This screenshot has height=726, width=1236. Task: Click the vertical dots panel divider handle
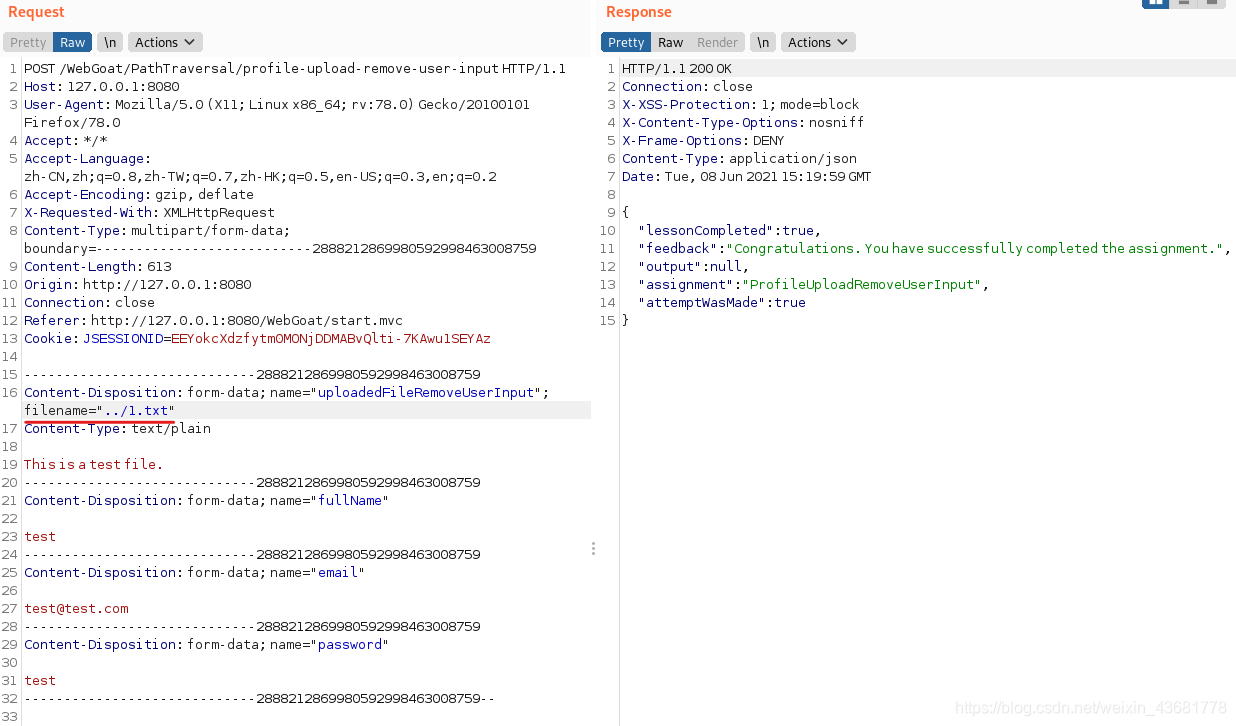point(593,548)
